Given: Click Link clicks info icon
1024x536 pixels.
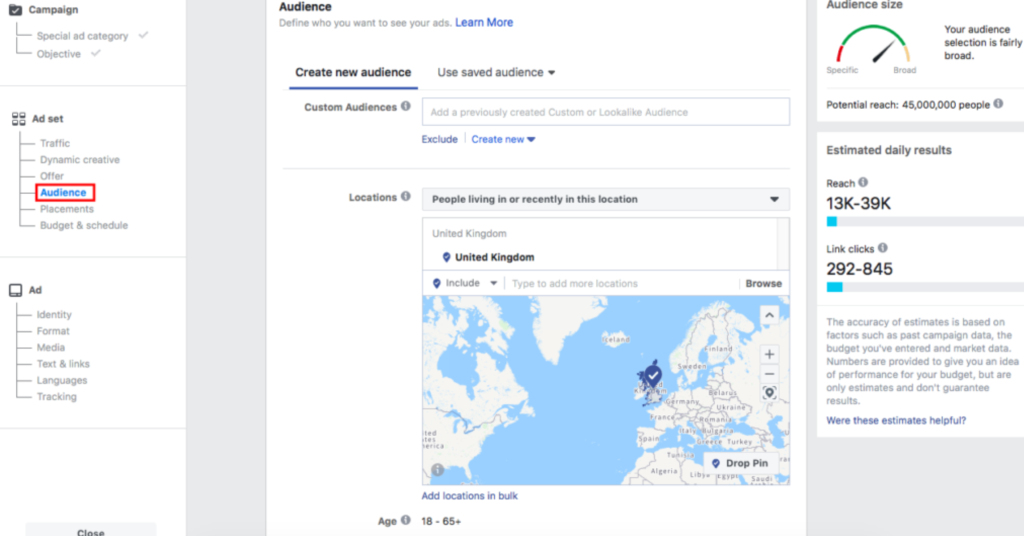Looking at the screenshot, I should [882, 248].
